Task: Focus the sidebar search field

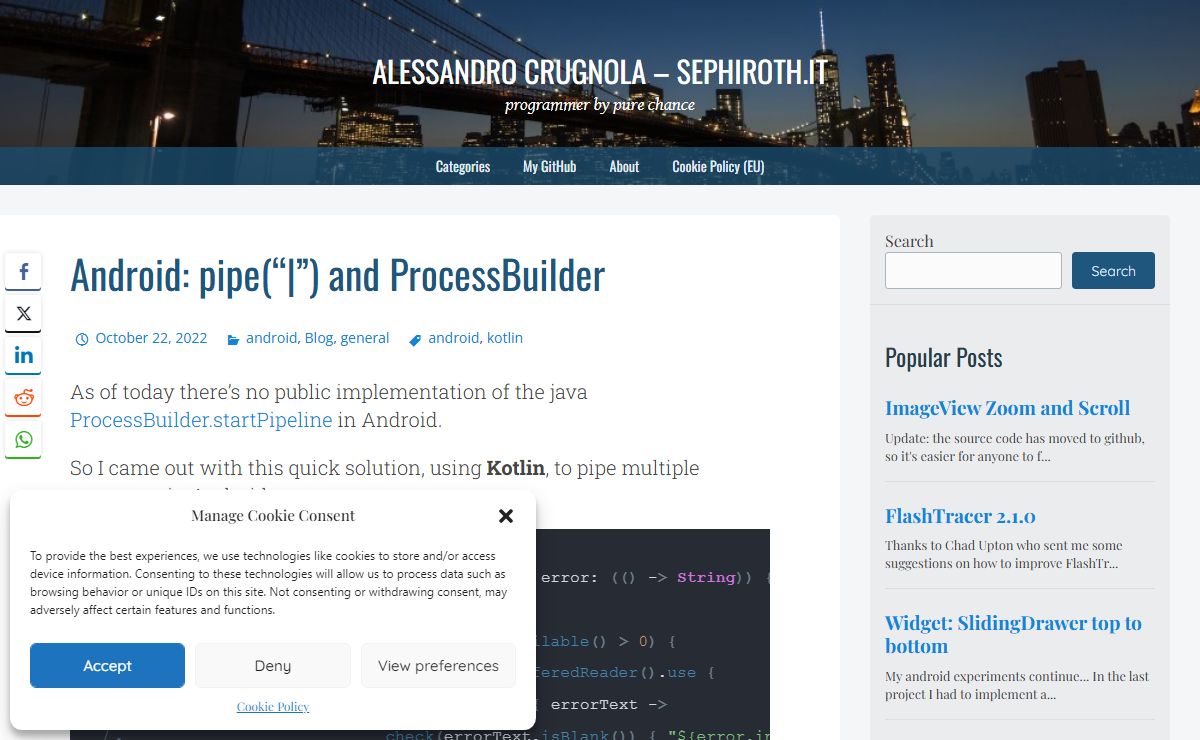Action: (x=973, y=271)
